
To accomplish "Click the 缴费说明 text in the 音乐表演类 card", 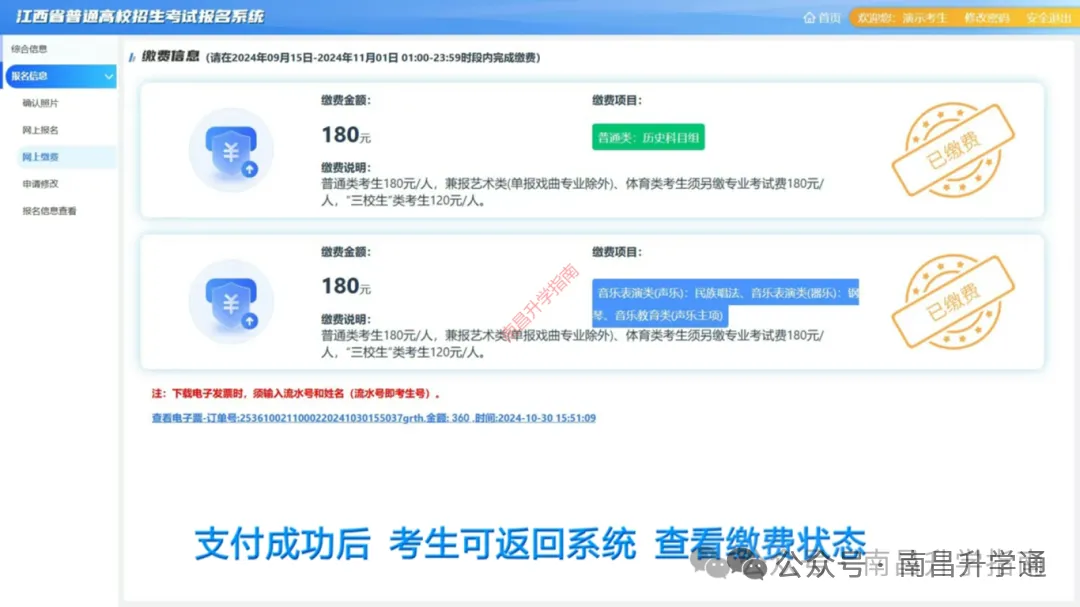I will [x=572, y=344].
